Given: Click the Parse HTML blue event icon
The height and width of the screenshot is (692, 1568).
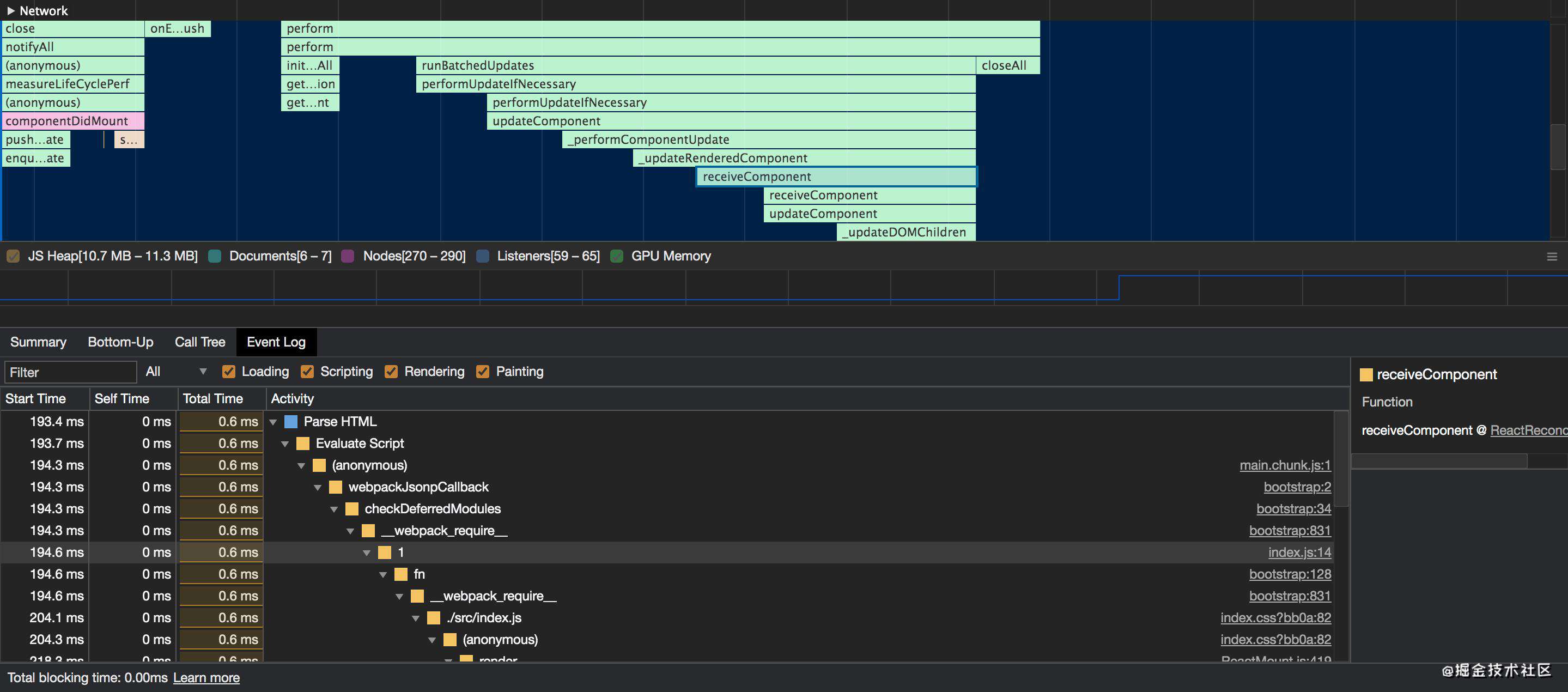Looking at the screenshot, I should (x=291, y=422).
